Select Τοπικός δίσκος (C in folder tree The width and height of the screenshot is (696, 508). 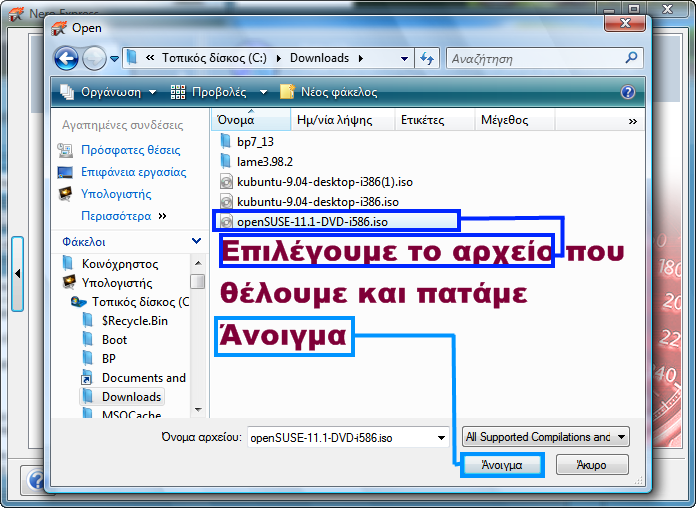pyautogui.click(x=140, y=302)
